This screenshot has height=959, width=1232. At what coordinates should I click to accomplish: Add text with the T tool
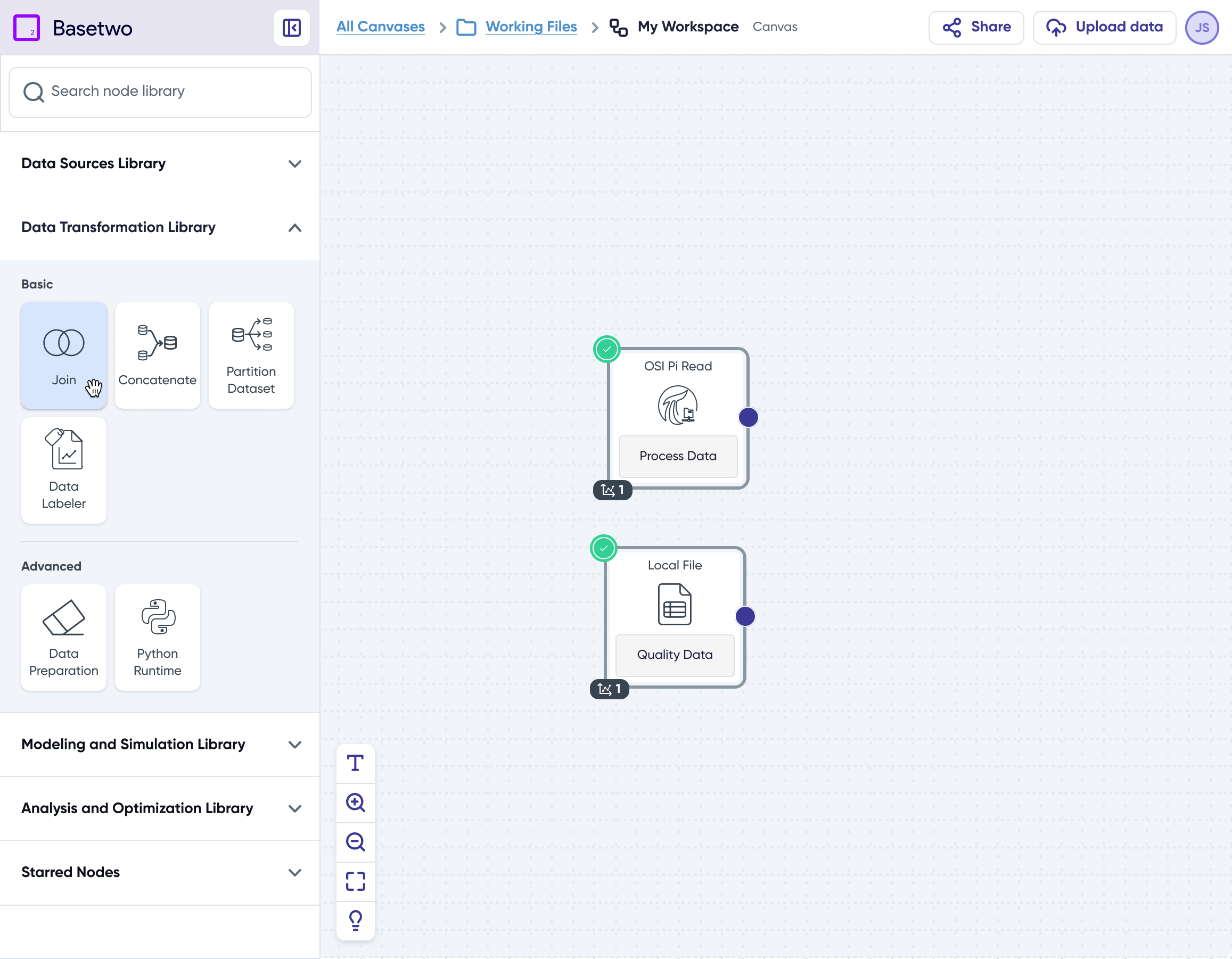pyautogui.click(x=356, y=763)
